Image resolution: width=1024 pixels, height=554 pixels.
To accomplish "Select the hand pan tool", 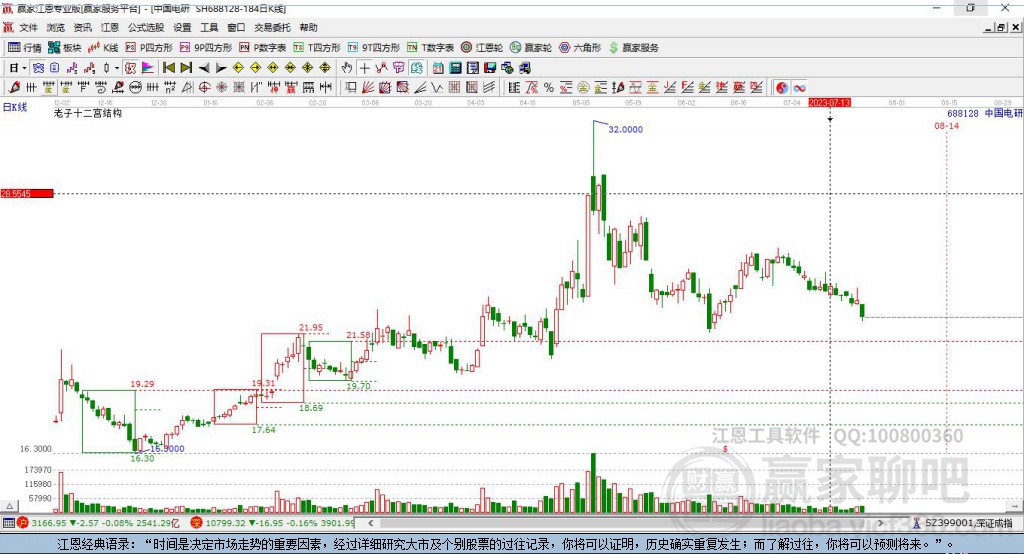I will tap(346, 68).
